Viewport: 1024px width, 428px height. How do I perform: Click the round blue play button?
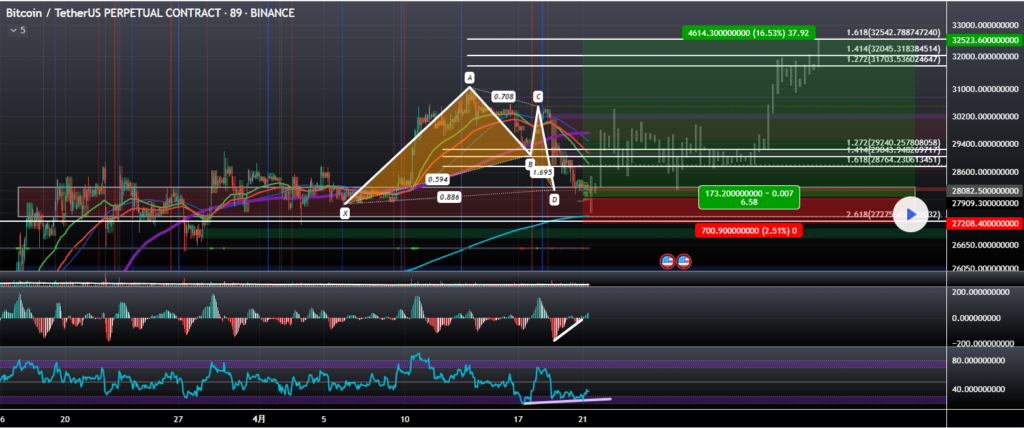[909, 214]
